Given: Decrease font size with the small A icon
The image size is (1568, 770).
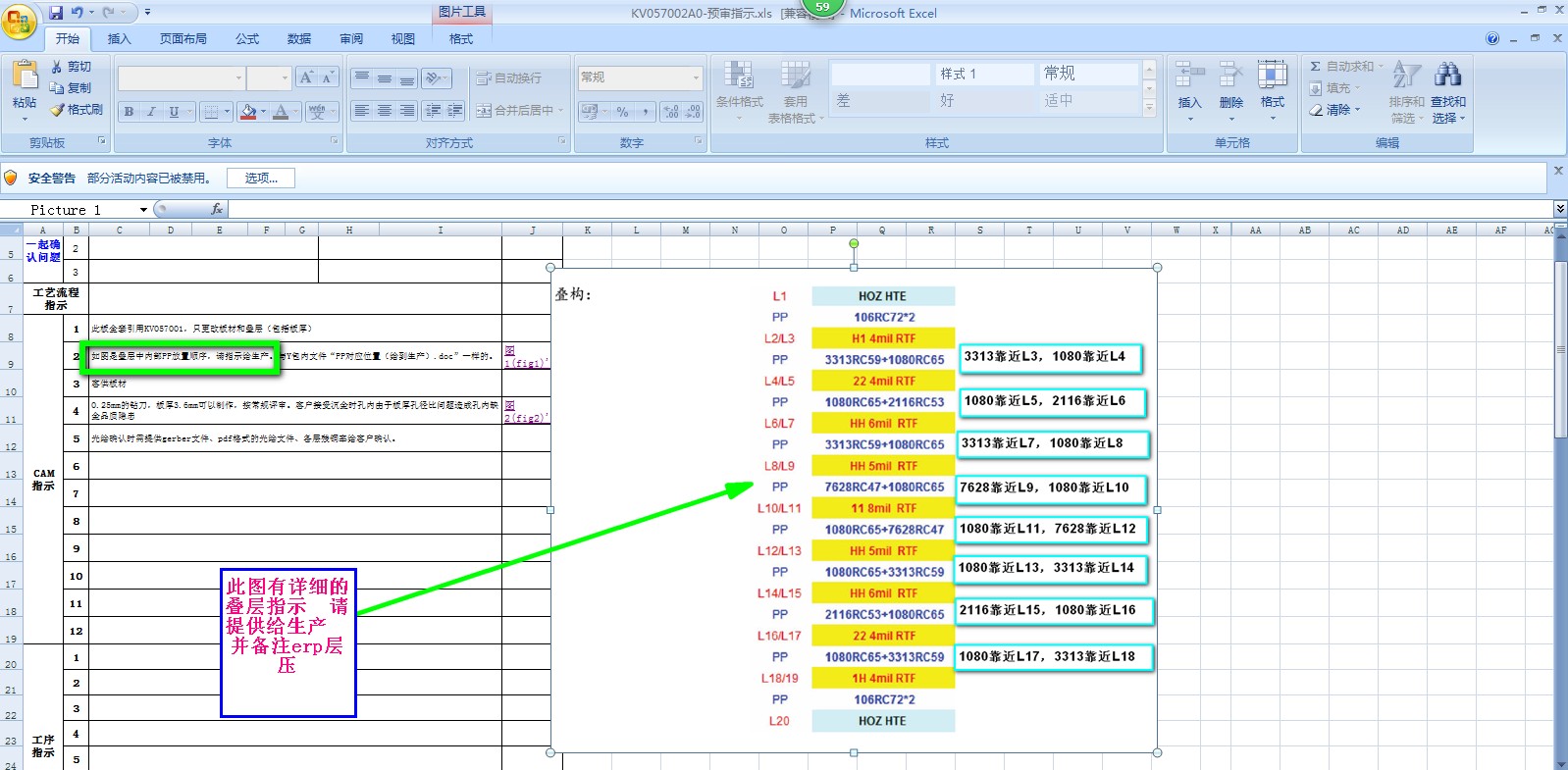Looking at the screenshot, I should click(x=328, y=77).
